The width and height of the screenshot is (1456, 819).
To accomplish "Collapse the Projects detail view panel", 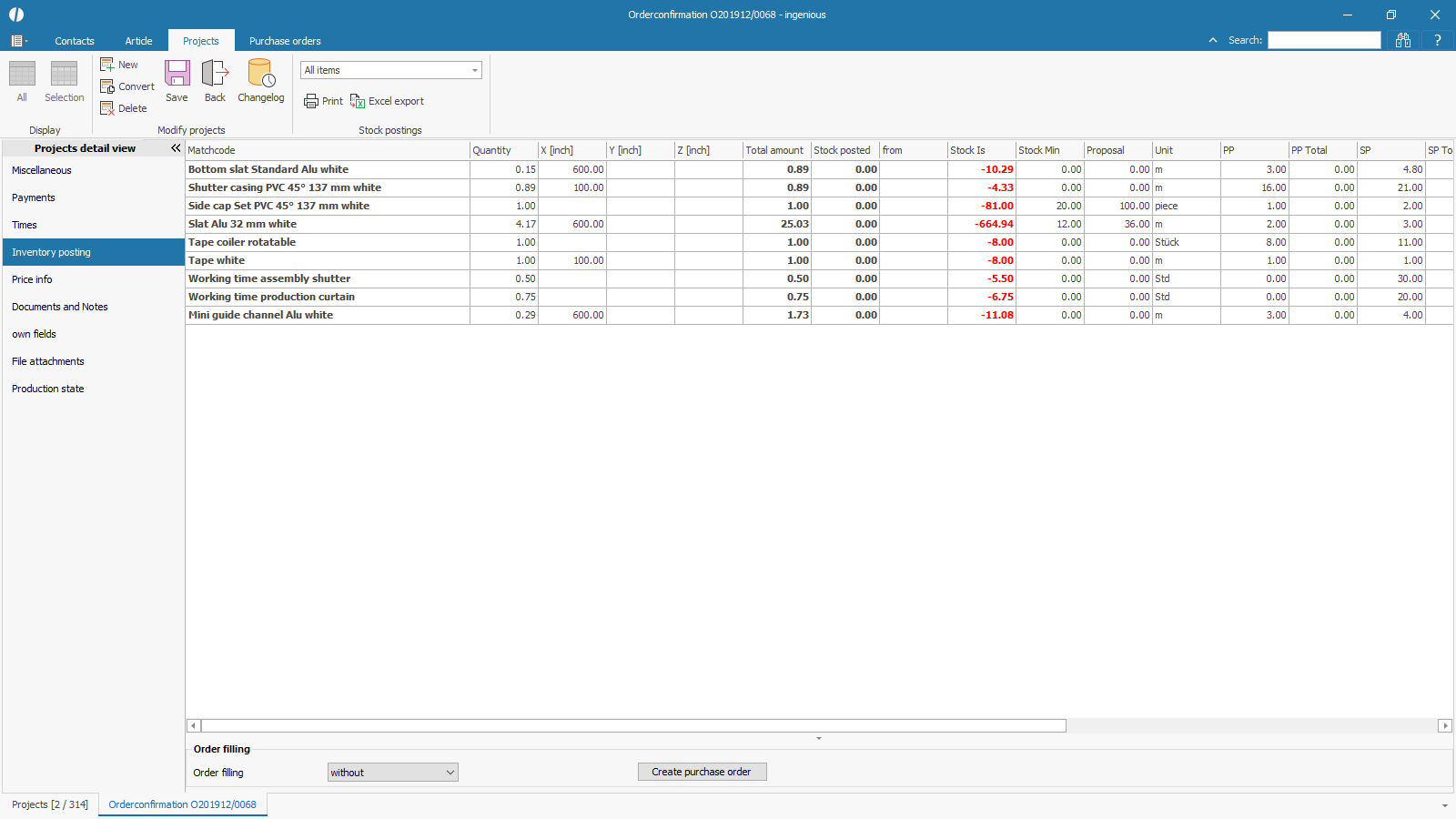I will click(x=176, y=148).
